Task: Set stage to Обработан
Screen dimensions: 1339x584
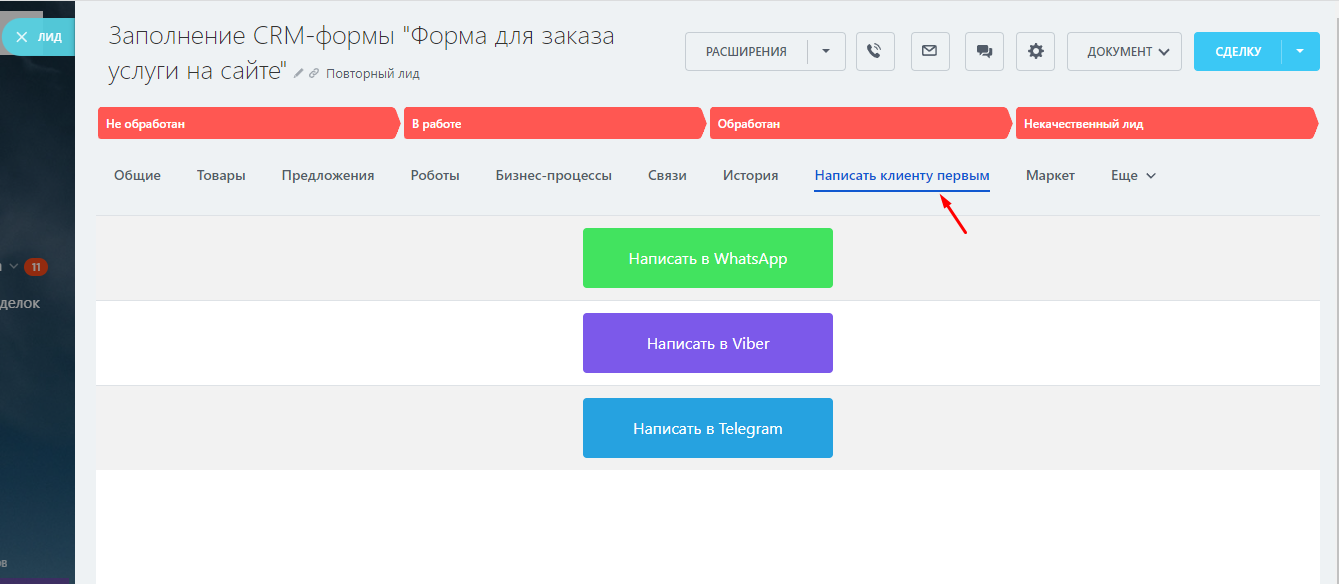Action: 861,124
